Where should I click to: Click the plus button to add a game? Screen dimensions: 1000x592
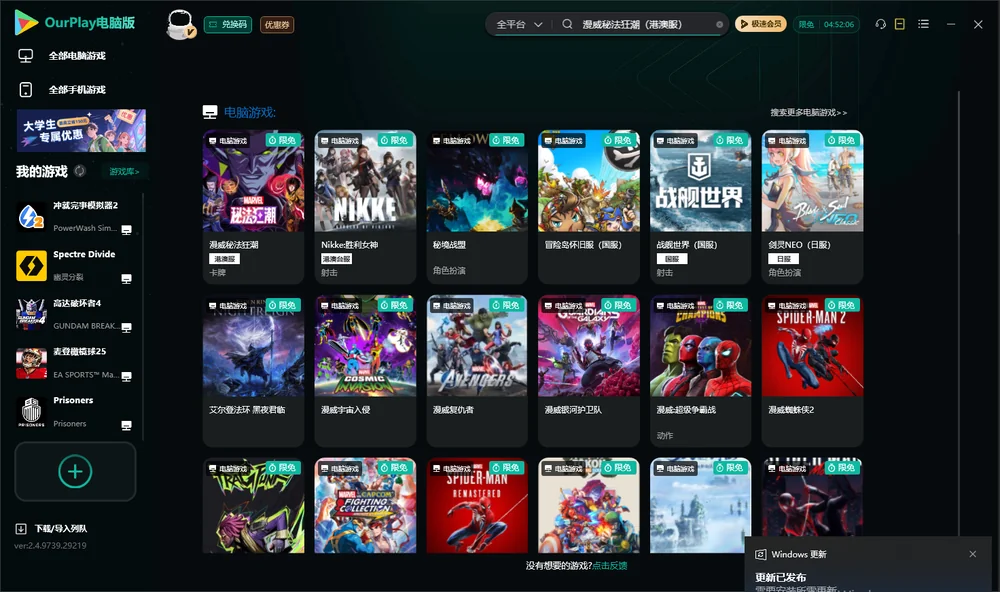coord(75,471)
